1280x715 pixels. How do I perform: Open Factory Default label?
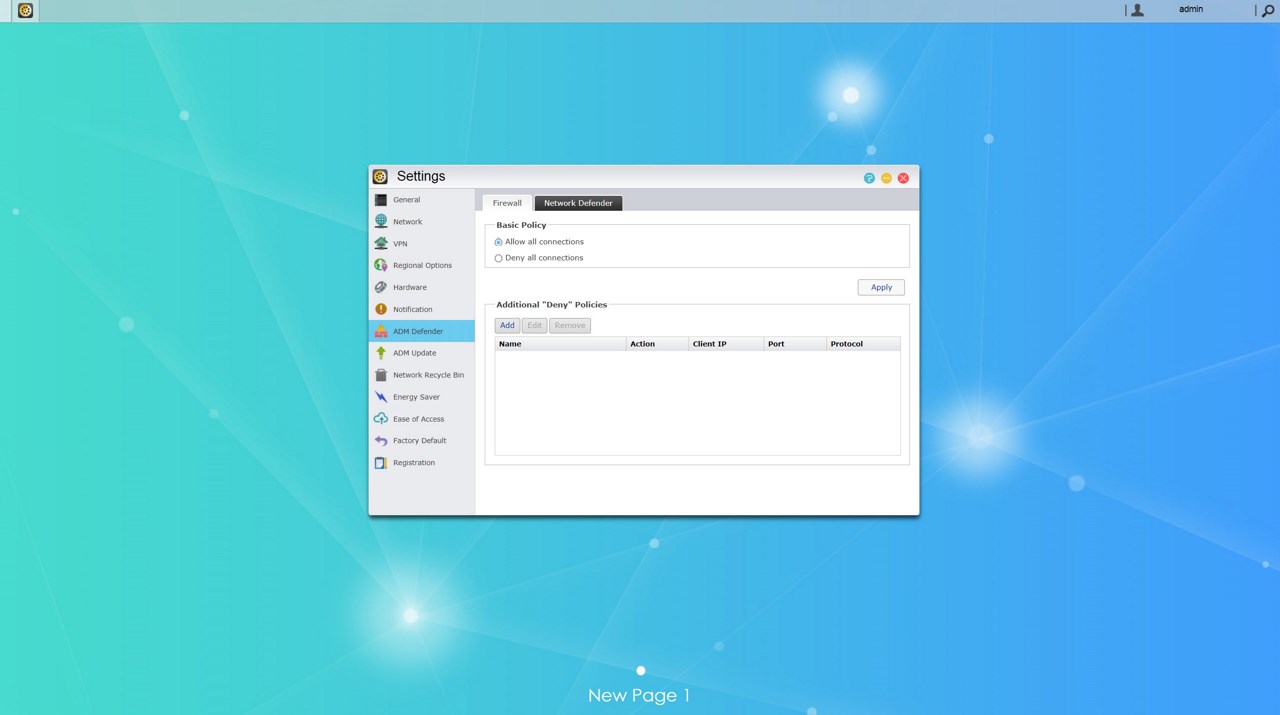(419, 441)
